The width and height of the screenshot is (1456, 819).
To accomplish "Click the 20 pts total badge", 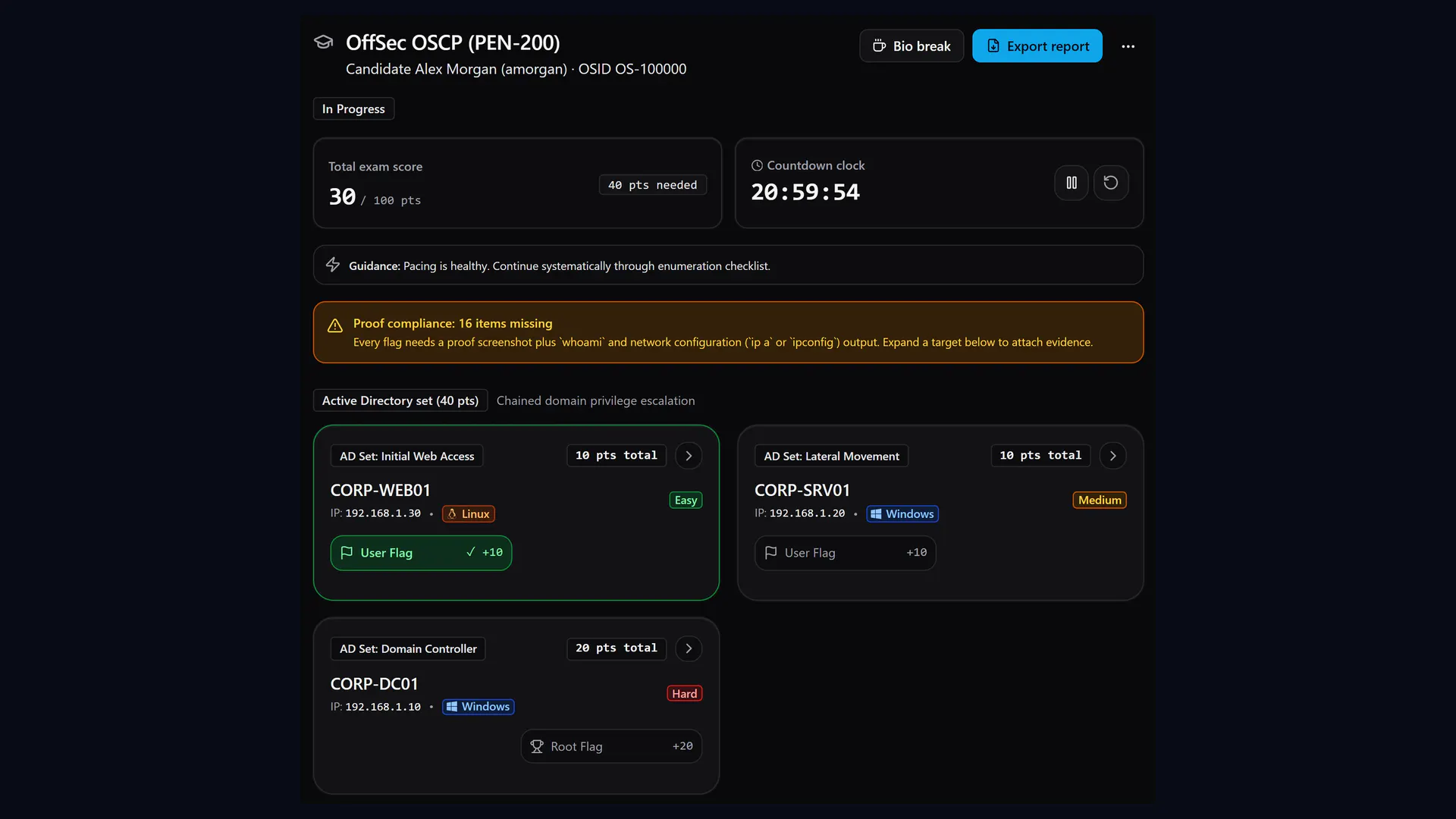I will tap(617, 648).
